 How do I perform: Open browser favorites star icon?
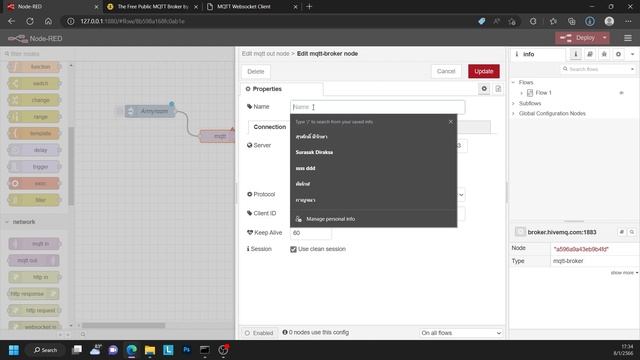[553, 21]
